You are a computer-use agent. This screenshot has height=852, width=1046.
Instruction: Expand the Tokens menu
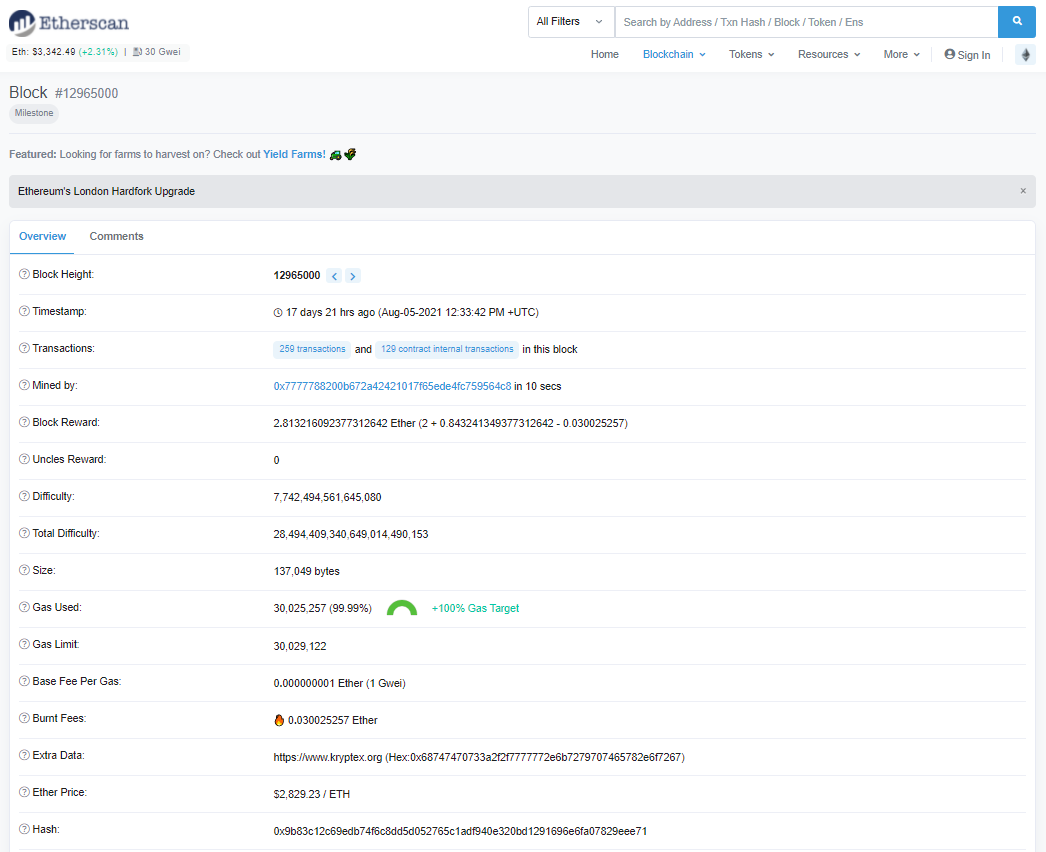(x=751, y=55)
